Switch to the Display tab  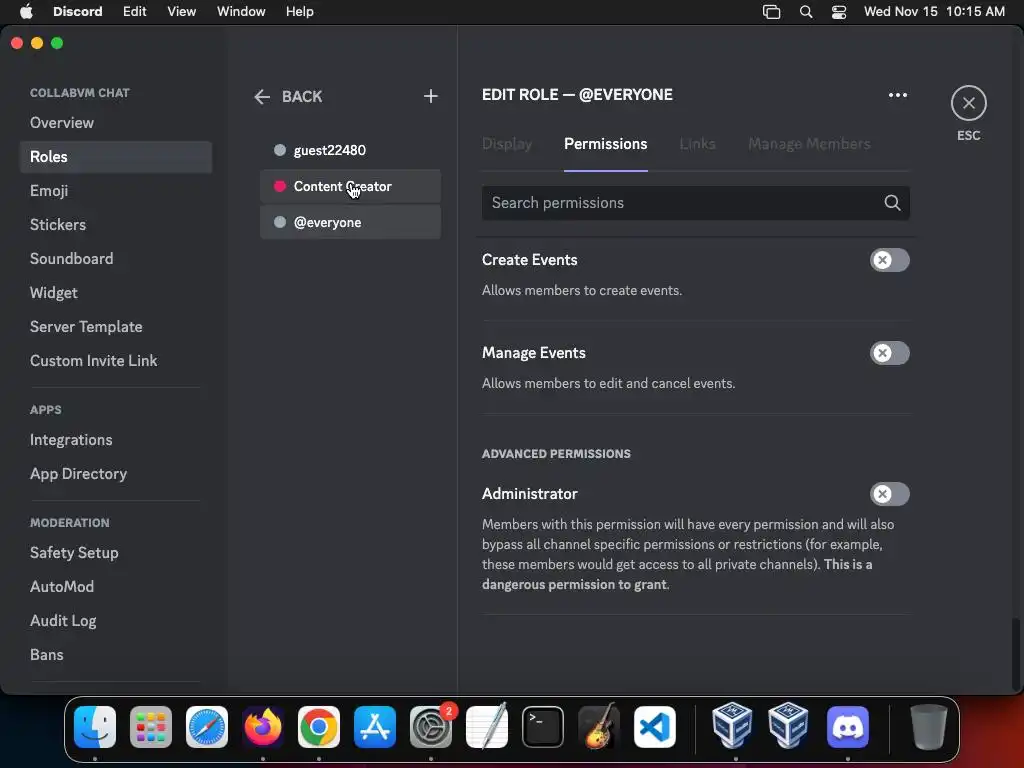507,144
